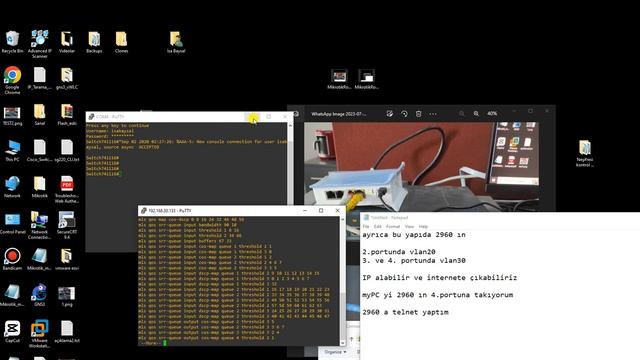Click the line '3. ve 4. portunda vlan30'

pos(414,260)
